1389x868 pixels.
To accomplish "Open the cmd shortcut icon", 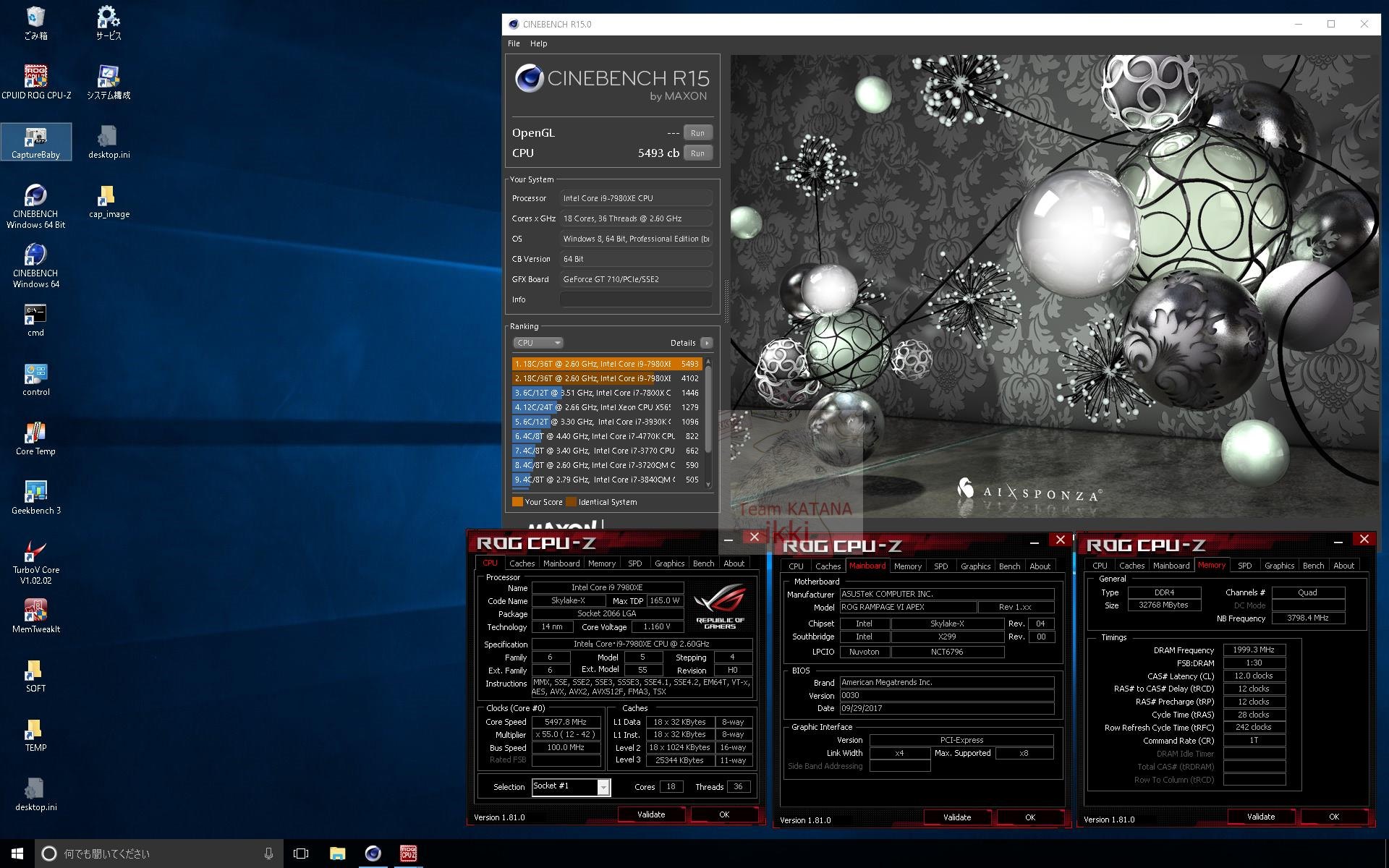I will point(36,320).
